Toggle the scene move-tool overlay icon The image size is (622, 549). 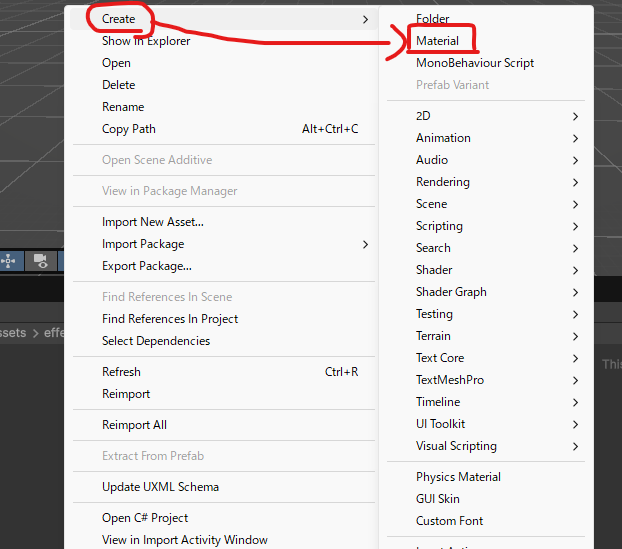pos(9,260)
